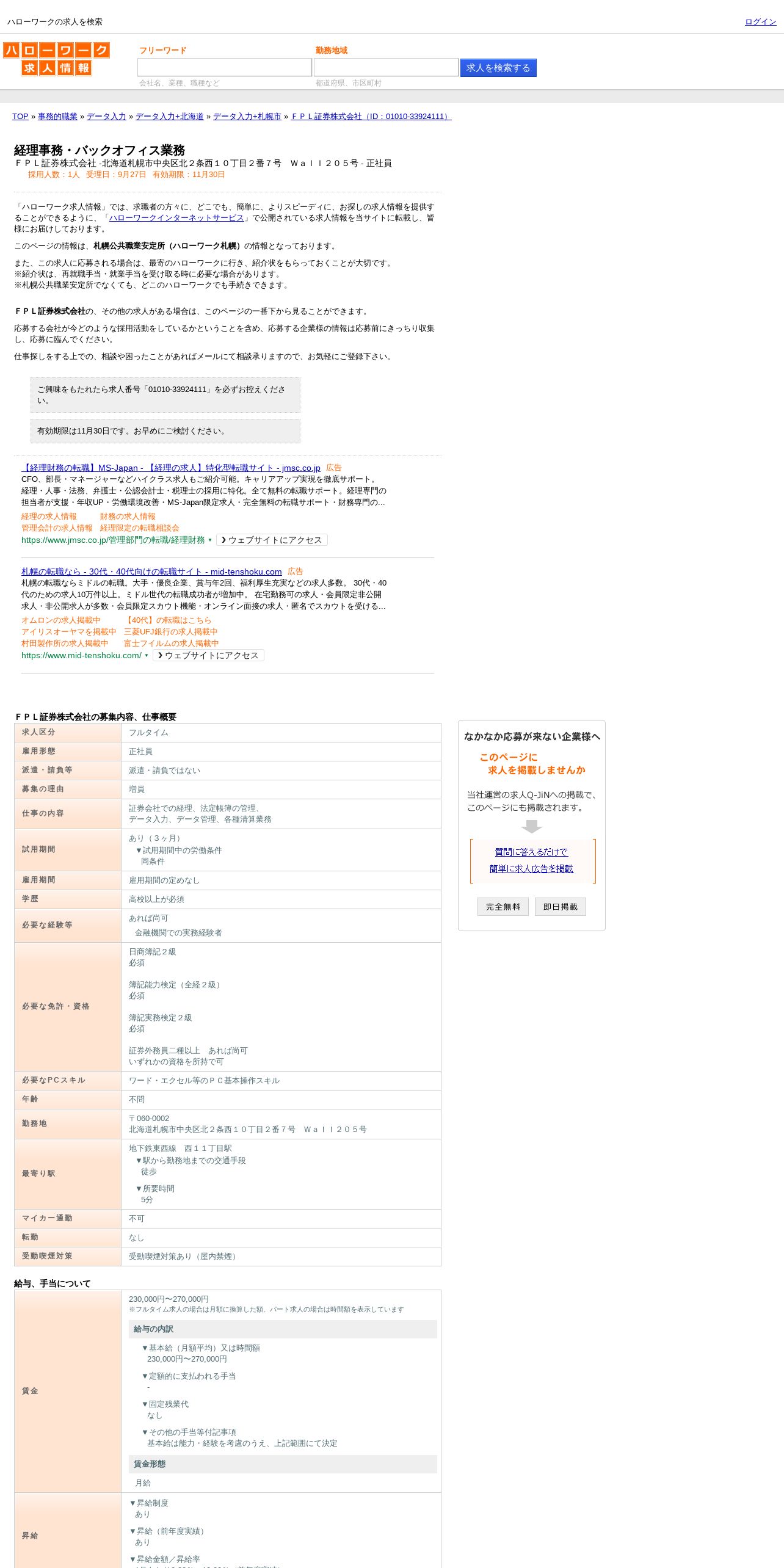The image size is (784, 1568).
Task: Click the フリーワード search input field
Action: pos(225,67)
